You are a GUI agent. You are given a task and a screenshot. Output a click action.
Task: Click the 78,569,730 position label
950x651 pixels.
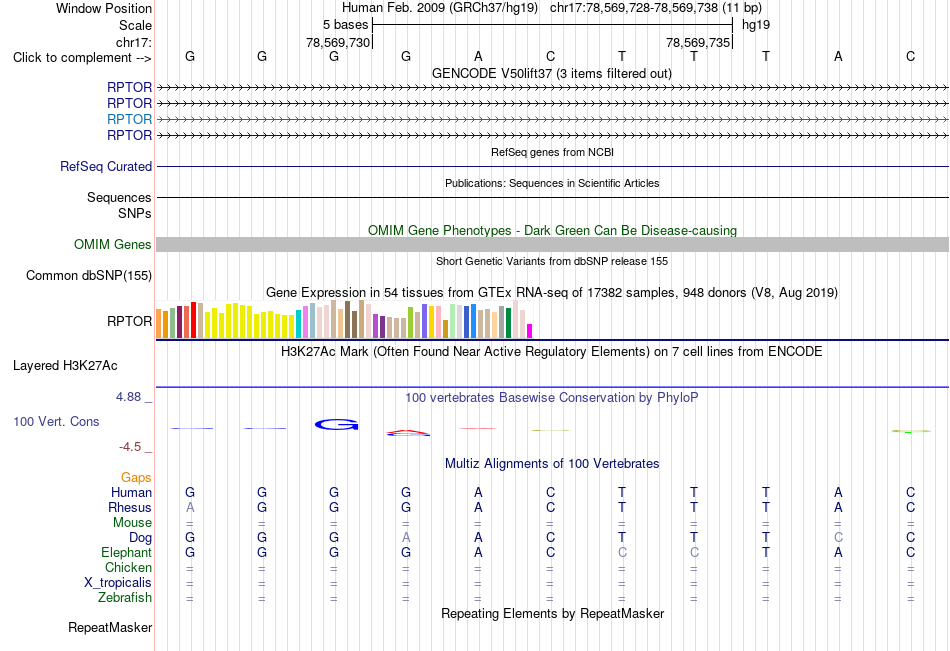coord(337,42)
